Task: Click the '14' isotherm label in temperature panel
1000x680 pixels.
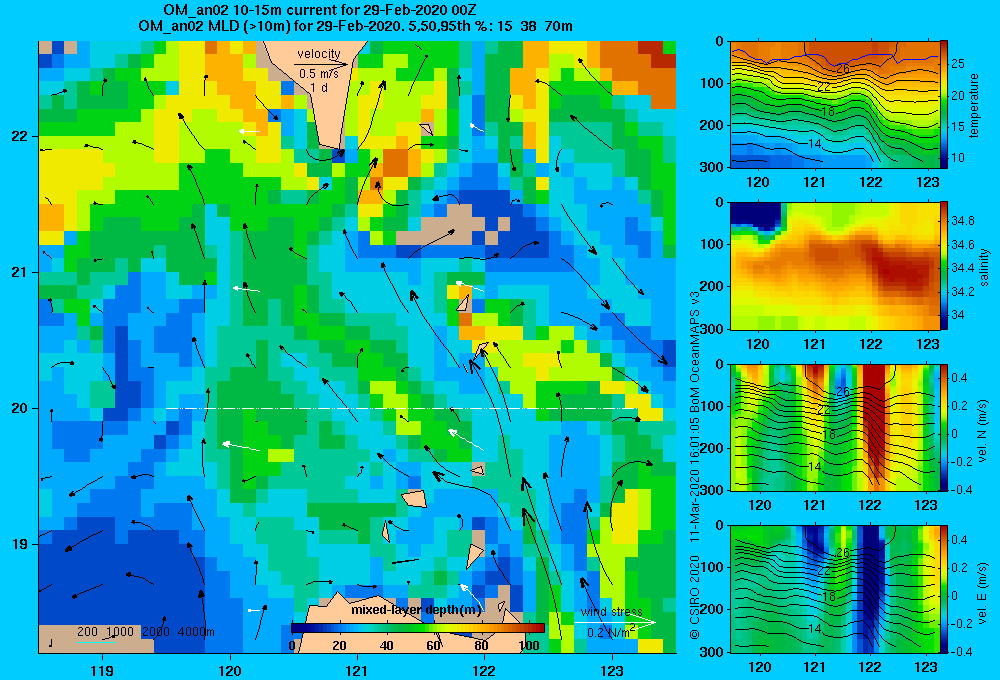Action: 814,144
